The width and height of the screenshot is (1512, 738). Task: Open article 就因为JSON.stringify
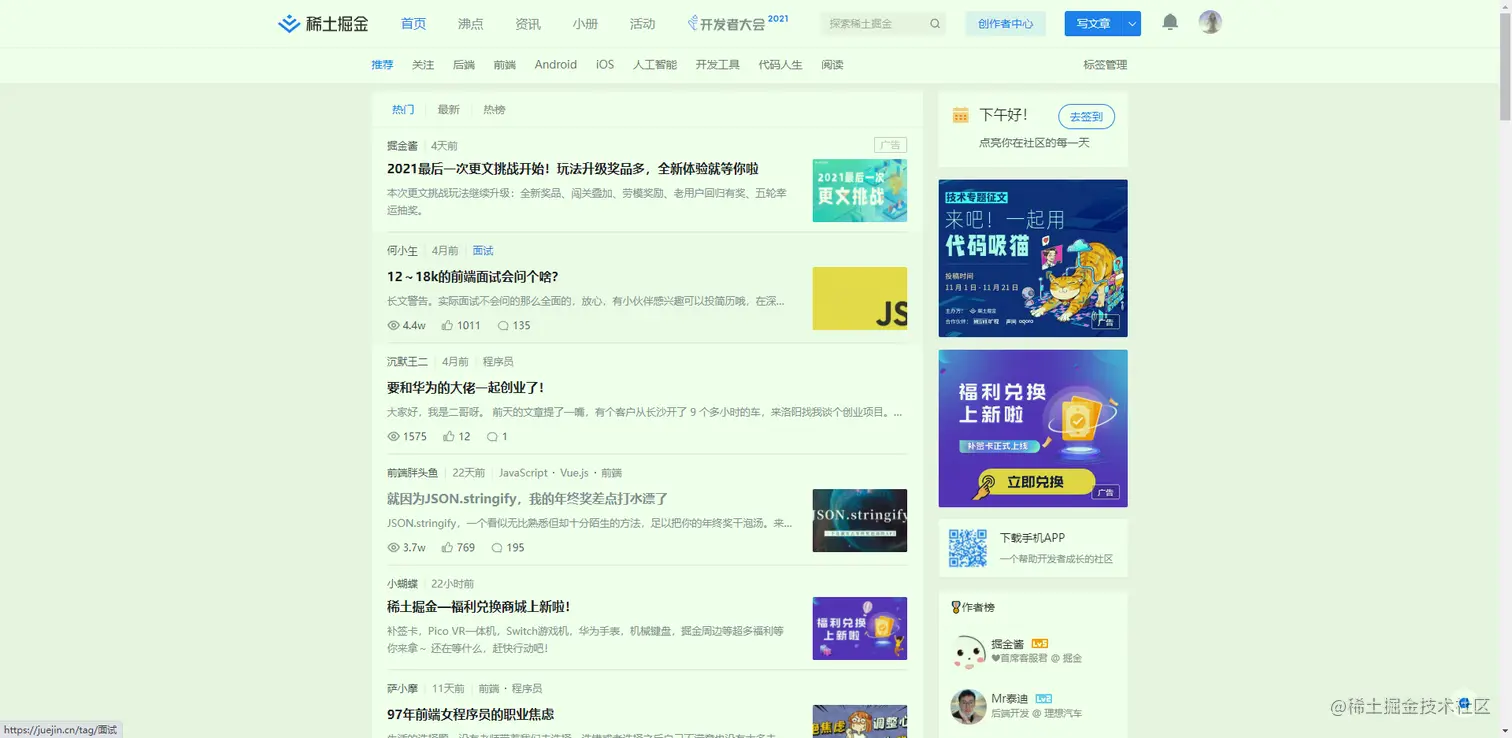528,499
